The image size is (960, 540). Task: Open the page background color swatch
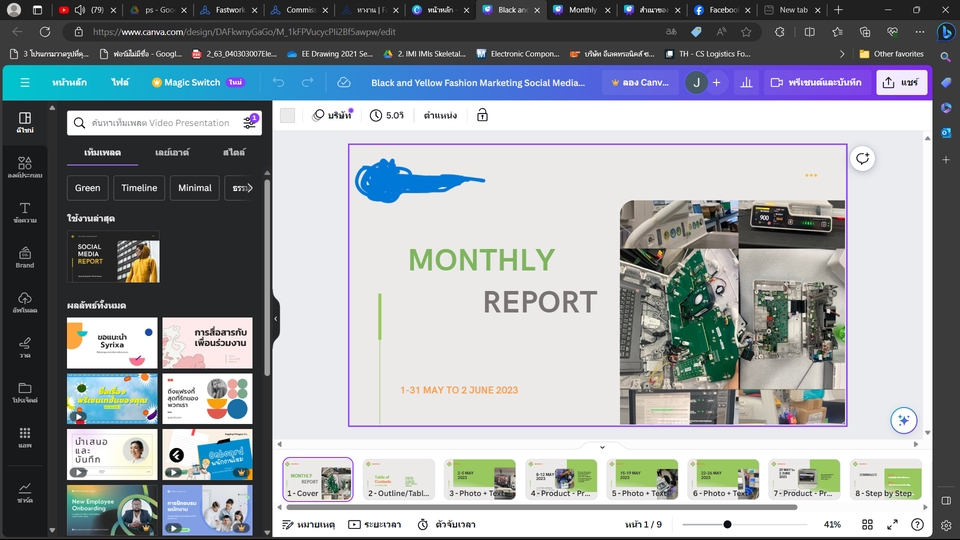[x=288, y=115]
